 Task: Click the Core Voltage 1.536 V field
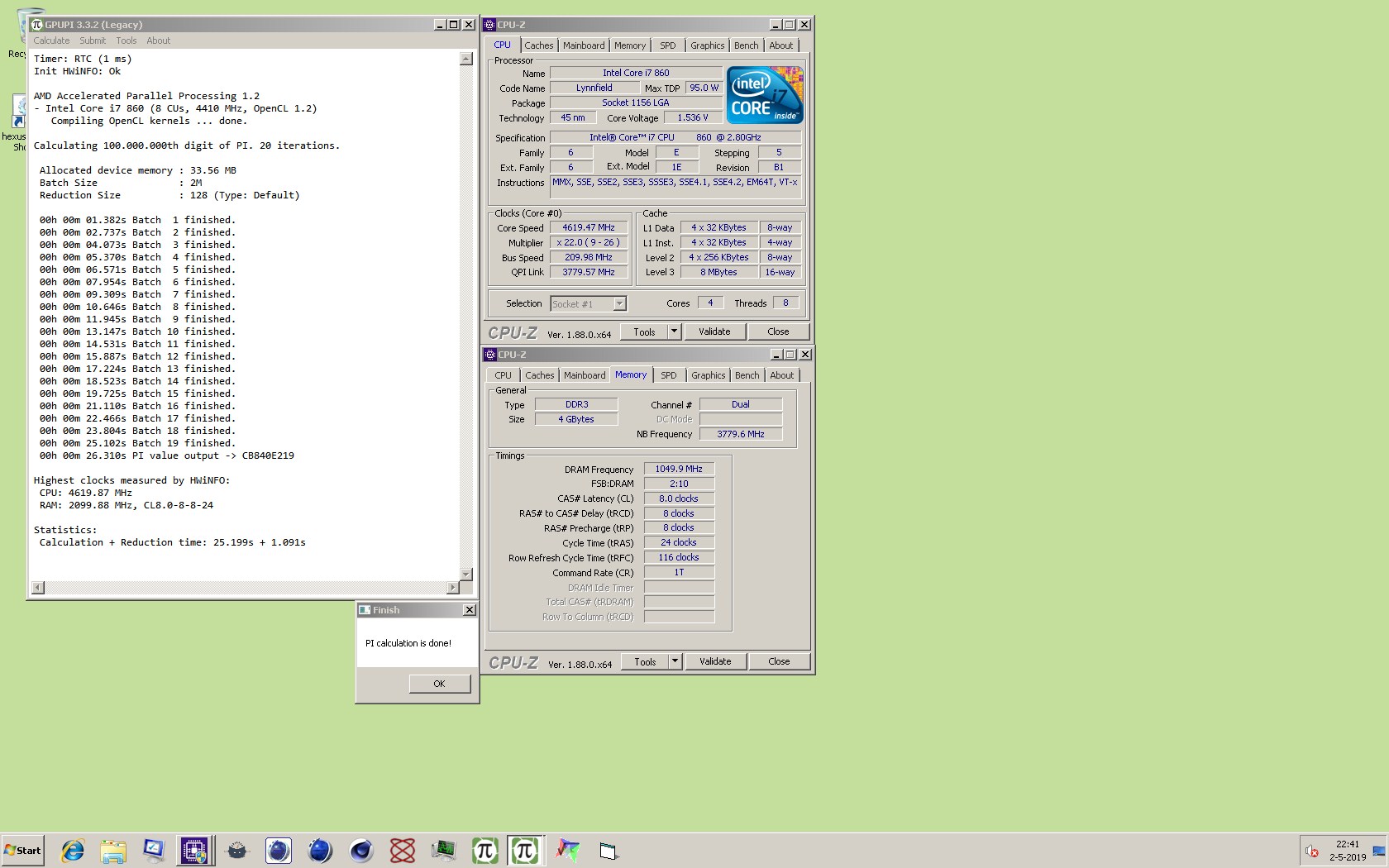pos(693,118)
